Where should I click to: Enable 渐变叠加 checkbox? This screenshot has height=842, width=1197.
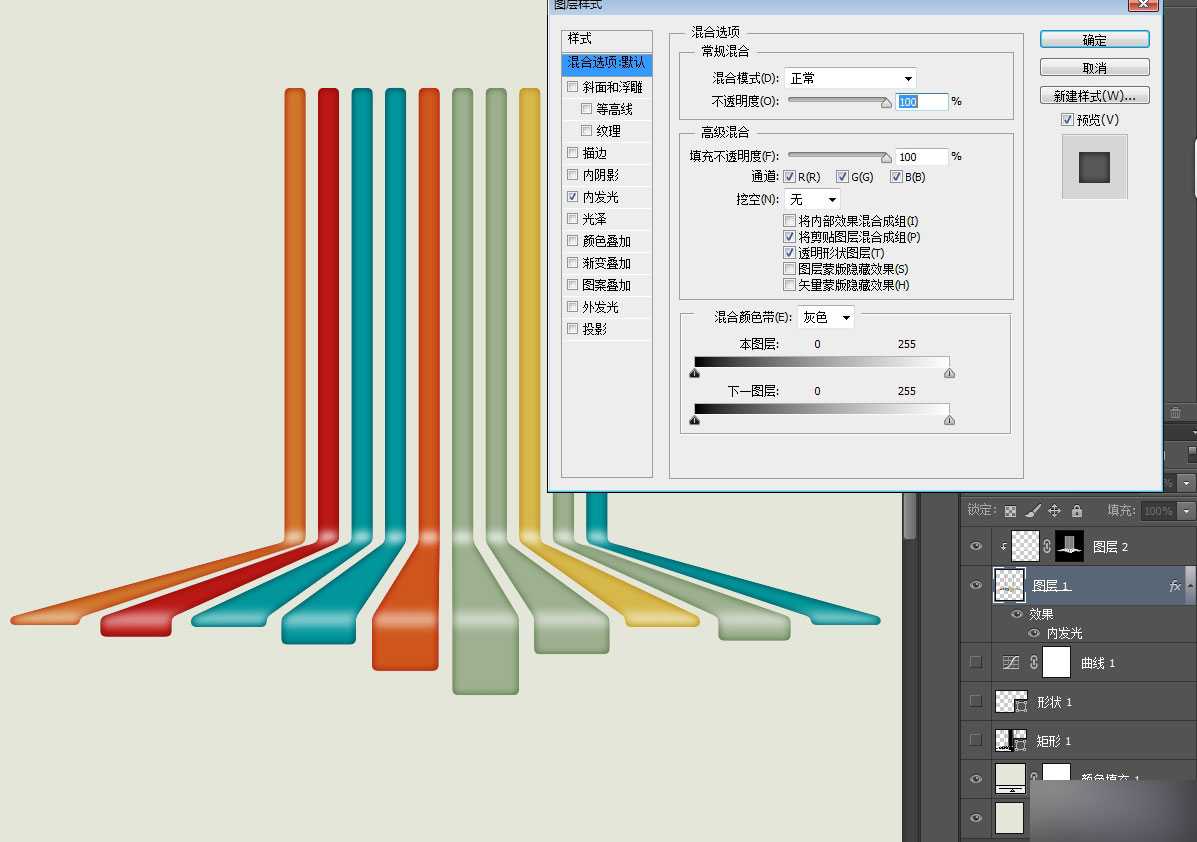click(573, 263)
